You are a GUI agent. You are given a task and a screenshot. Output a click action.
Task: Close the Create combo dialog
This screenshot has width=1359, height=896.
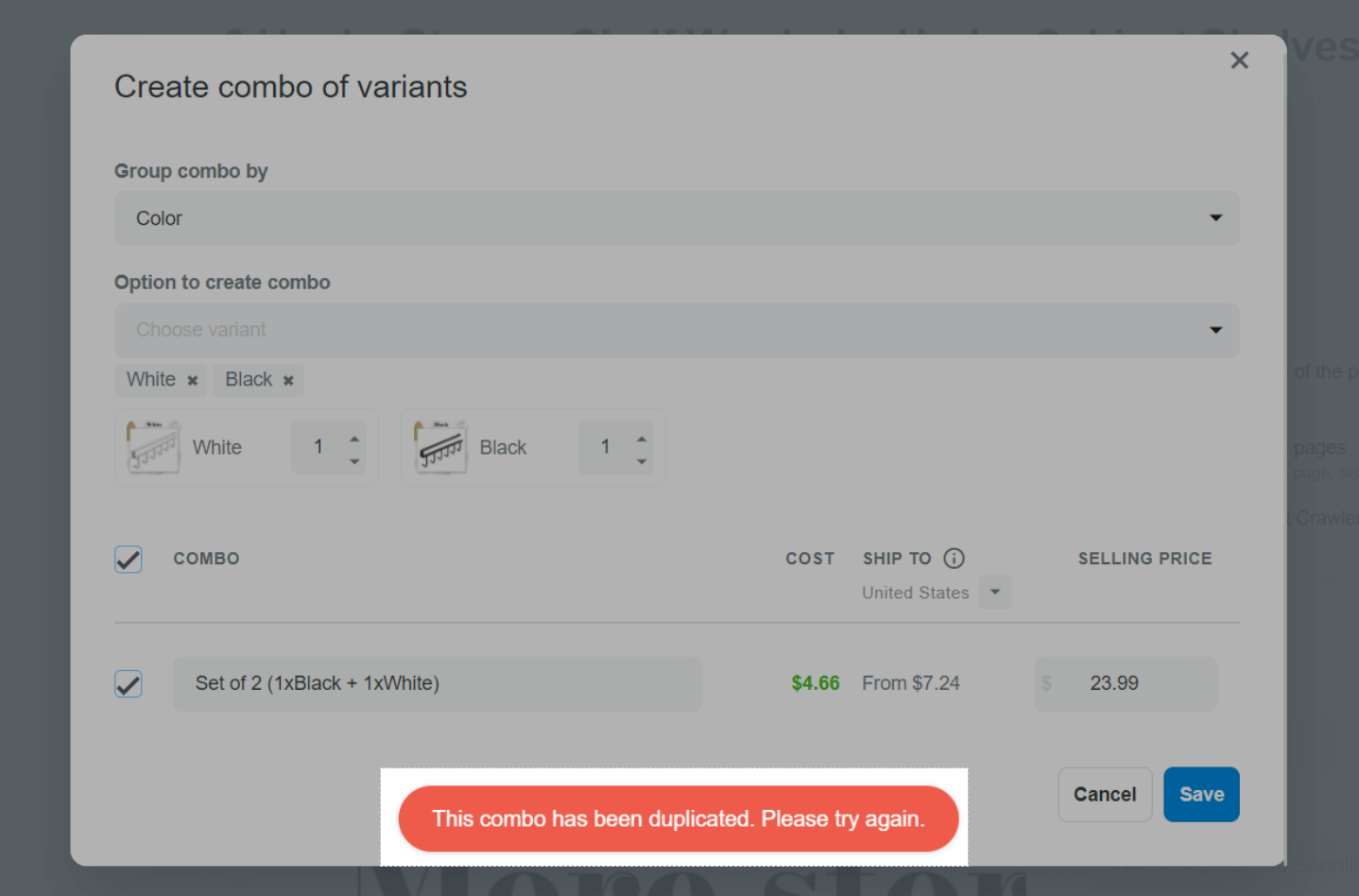pos(1239,60)
